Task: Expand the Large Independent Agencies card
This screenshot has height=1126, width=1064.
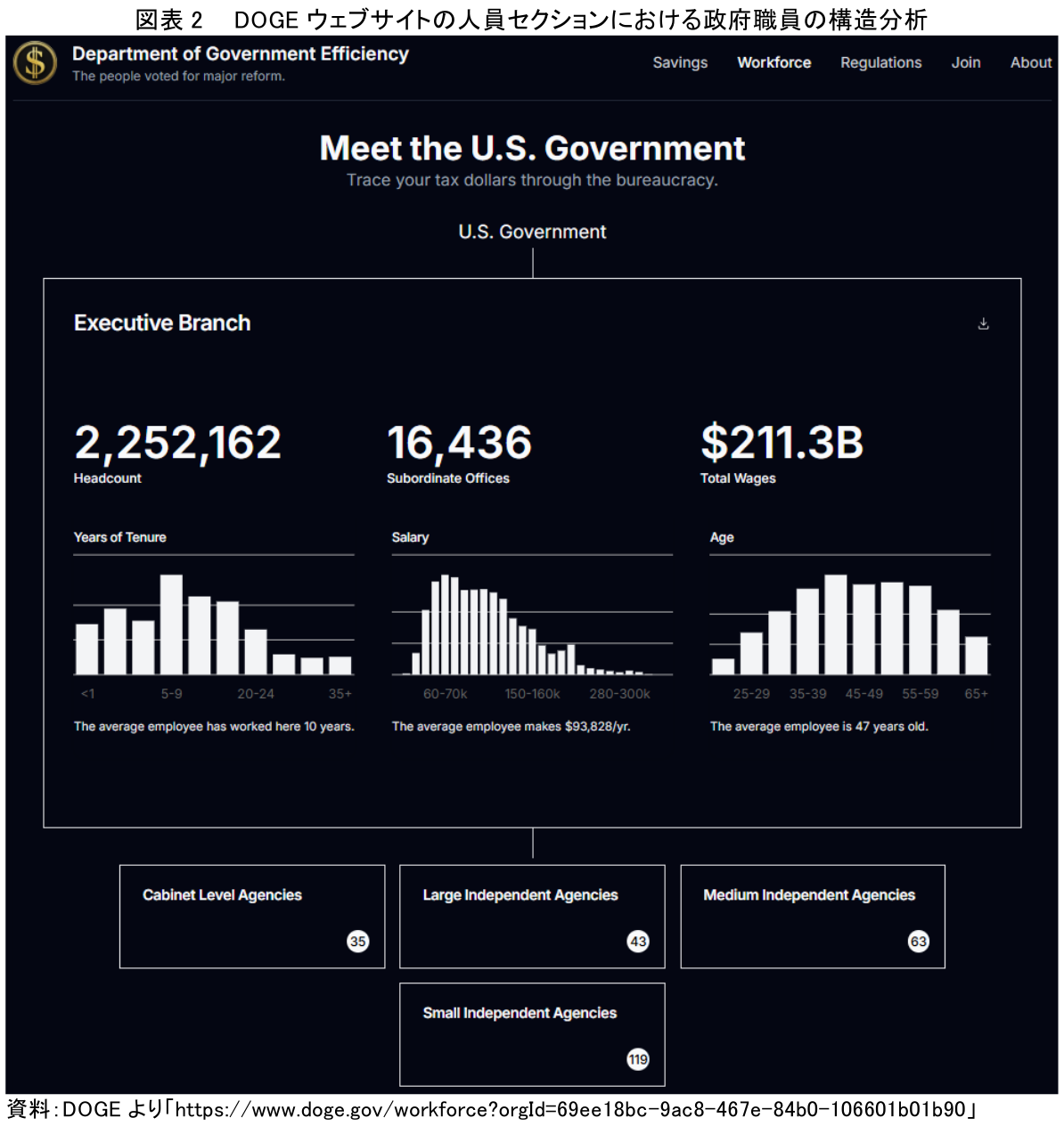Action: 532,916
